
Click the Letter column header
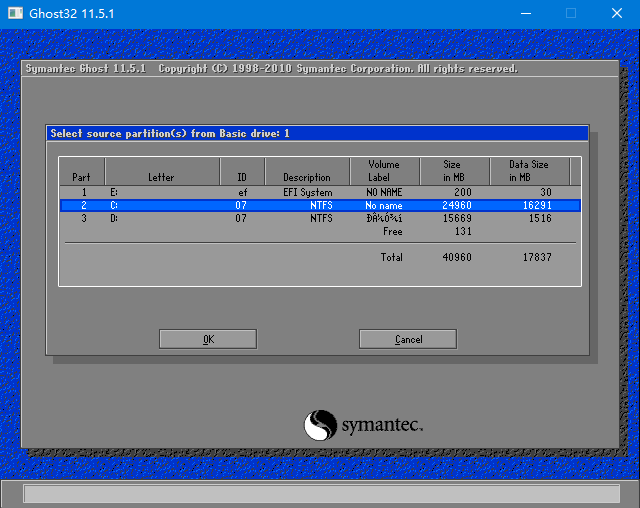[x=161, y=171]
